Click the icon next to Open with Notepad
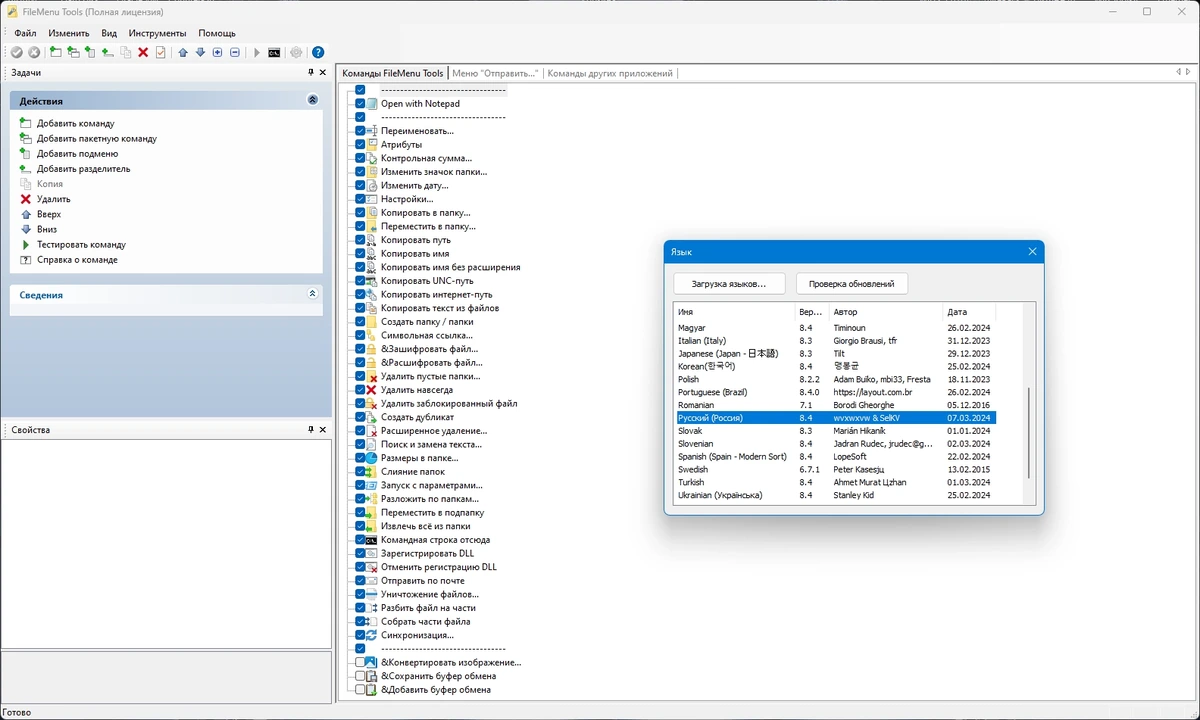This screenshot has height=720, width=1200. 372,104
